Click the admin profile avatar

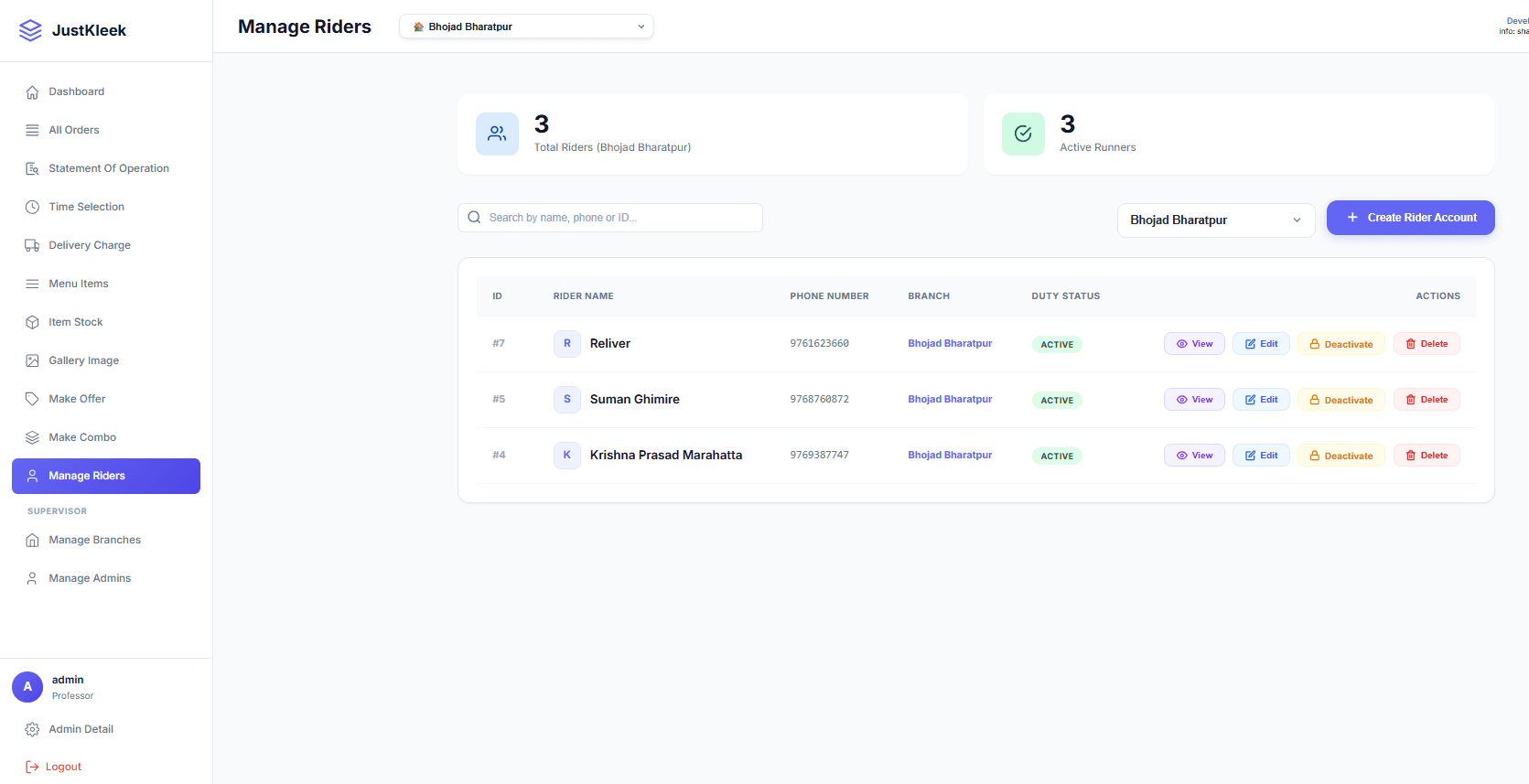27,687
